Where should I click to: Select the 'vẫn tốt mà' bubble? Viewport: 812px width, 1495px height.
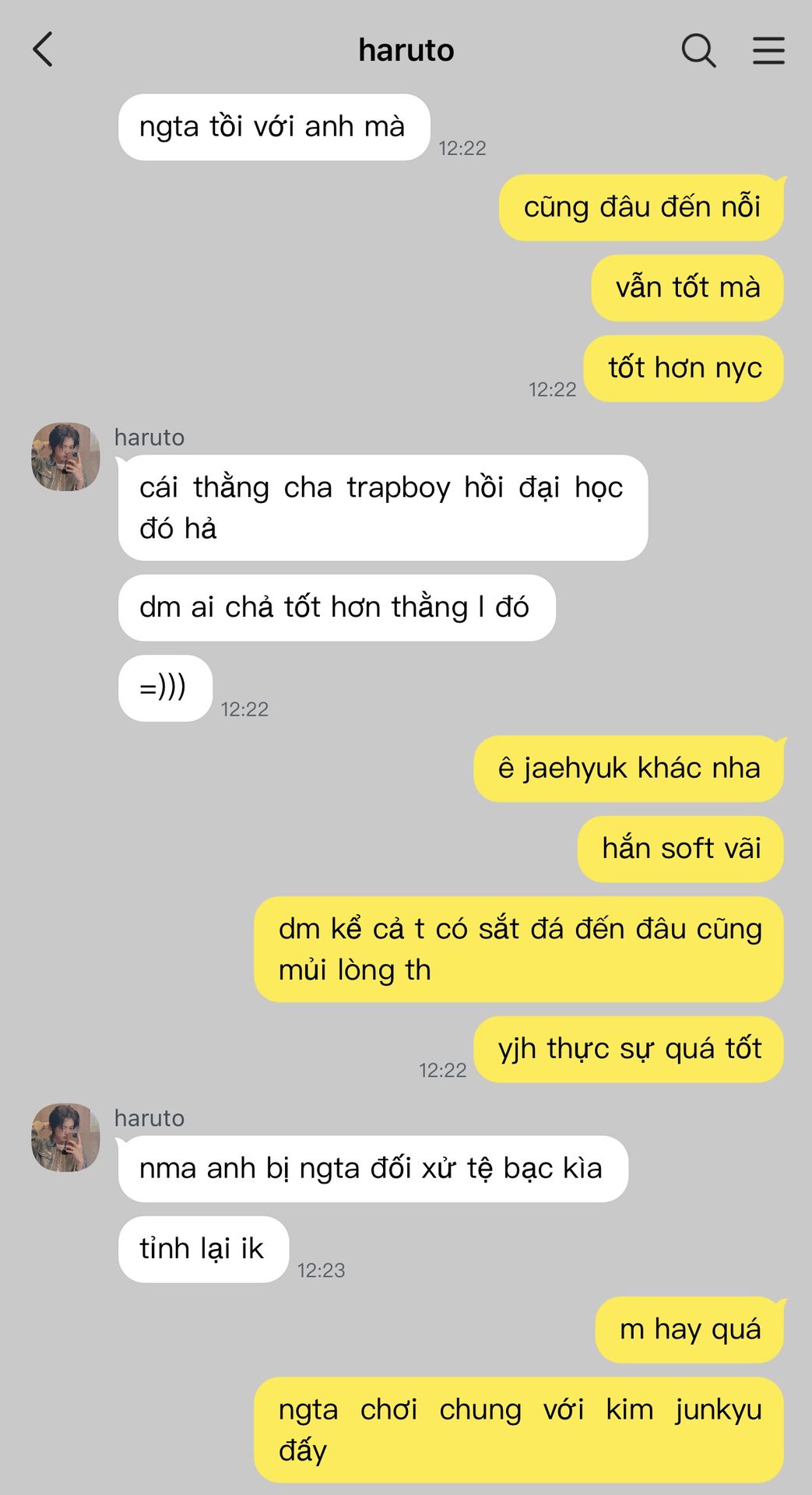[687, 288]
